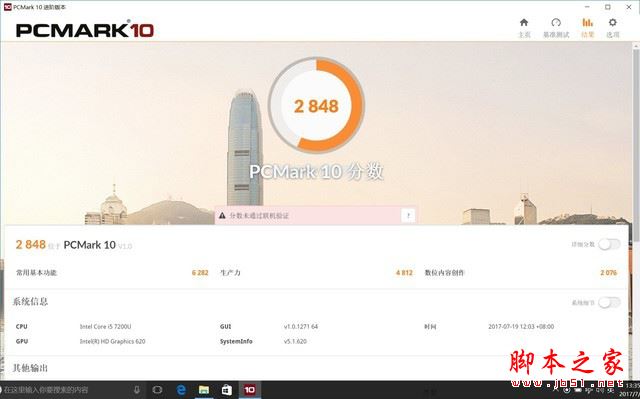
Task: Click the timestamp 2017-07-19 12:03 +08:00
Action: click(x=521, y=326)
